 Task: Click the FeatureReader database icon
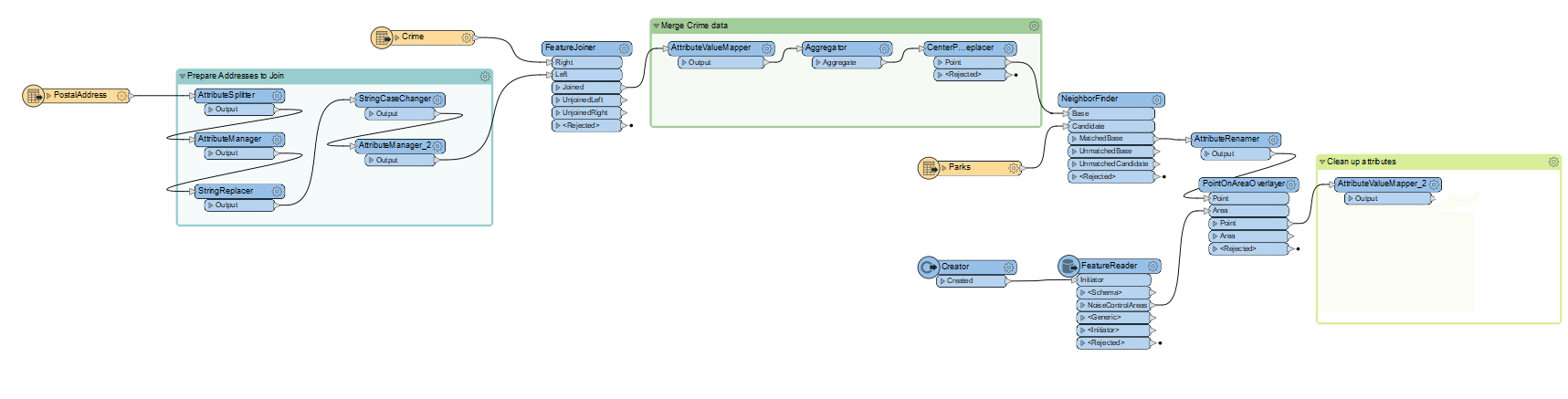click(x=1068, y=266)
